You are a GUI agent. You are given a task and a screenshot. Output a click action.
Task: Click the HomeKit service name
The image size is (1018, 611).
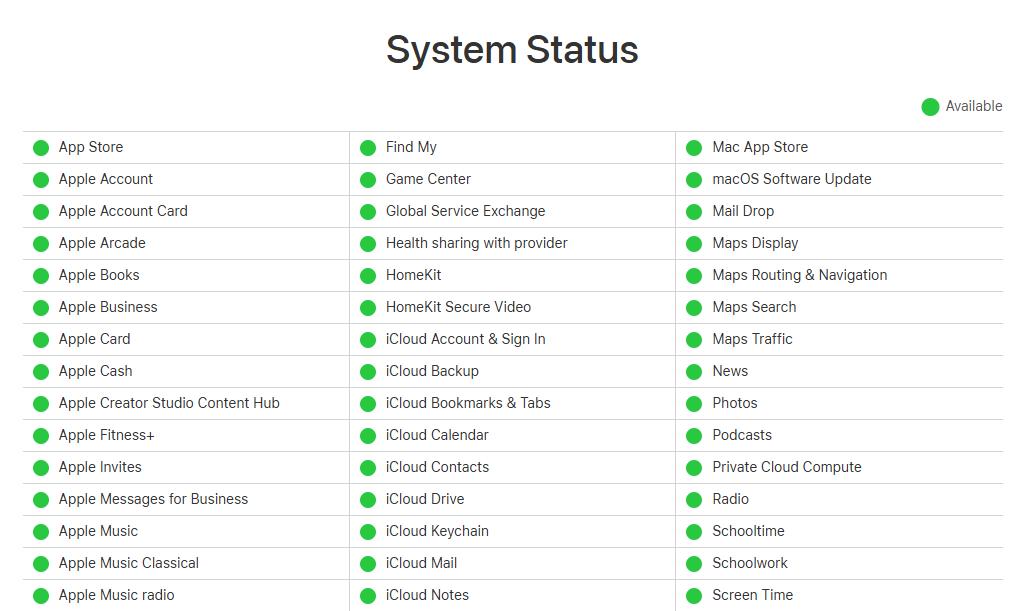click(414, 275)
